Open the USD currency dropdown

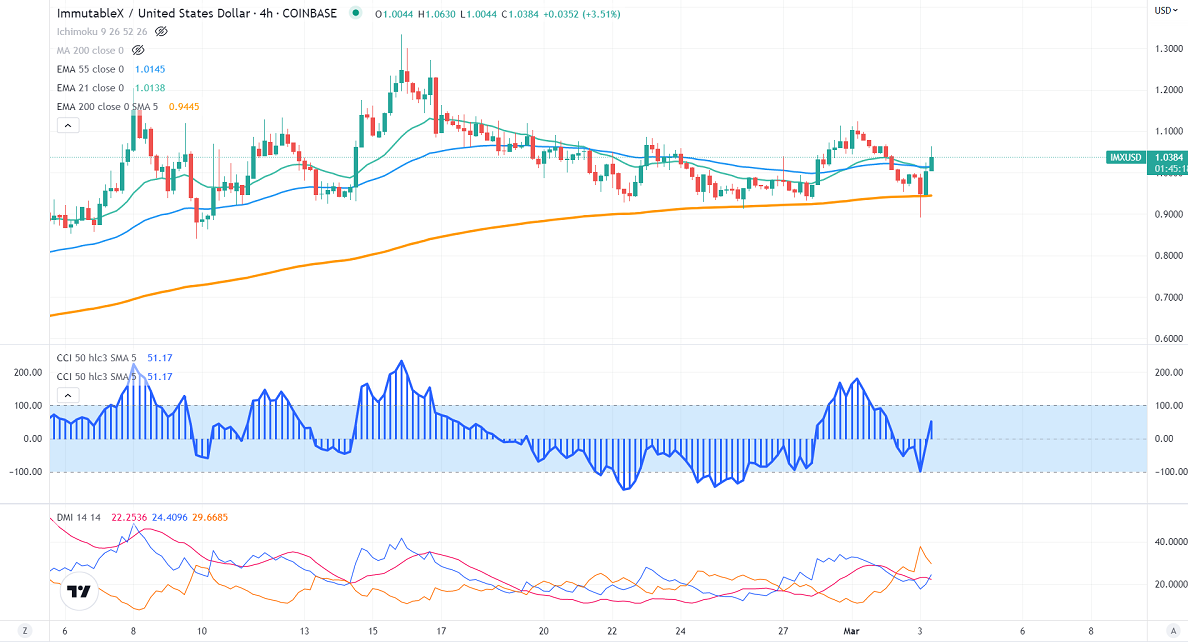(x=1164, y=10)
